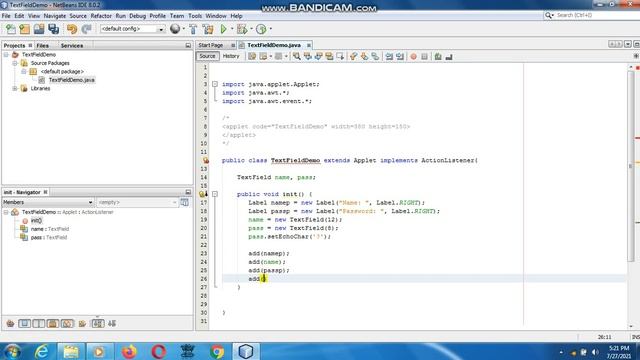Toggle Show Fields filter in Navigator
This screenshot has width=640, height=360.
(24, 323)
